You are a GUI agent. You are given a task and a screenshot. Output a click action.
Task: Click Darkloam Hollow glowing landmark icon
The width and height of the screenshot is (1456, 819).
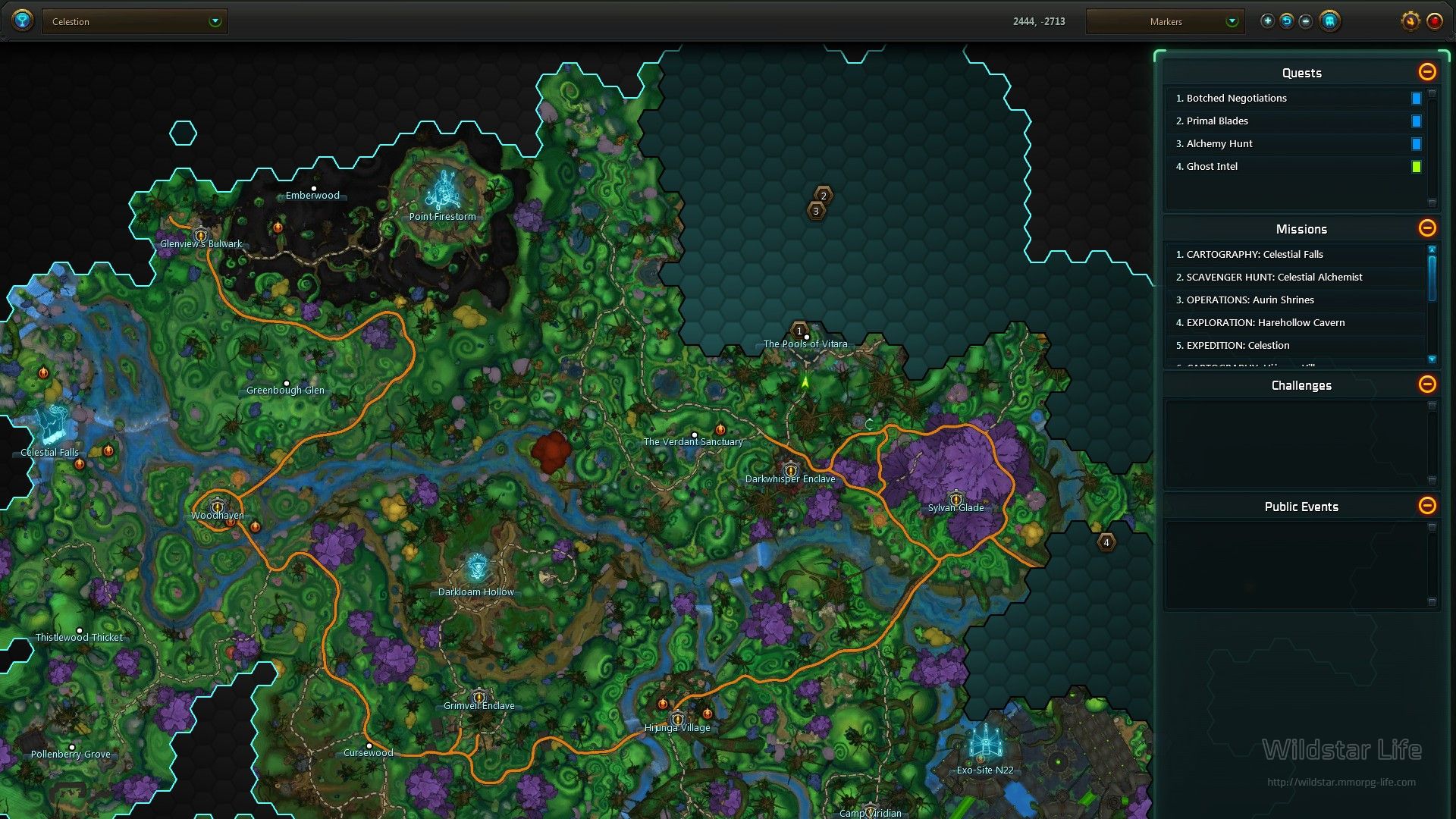477,567
